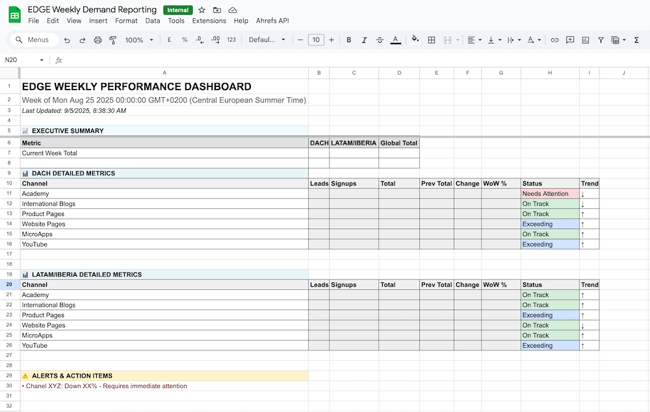Image resolution: width=650 pixels, height=412 pixels.
Task: Open the Ahrefs API menu
Action: pyautogui.click(x=272, y=21)
